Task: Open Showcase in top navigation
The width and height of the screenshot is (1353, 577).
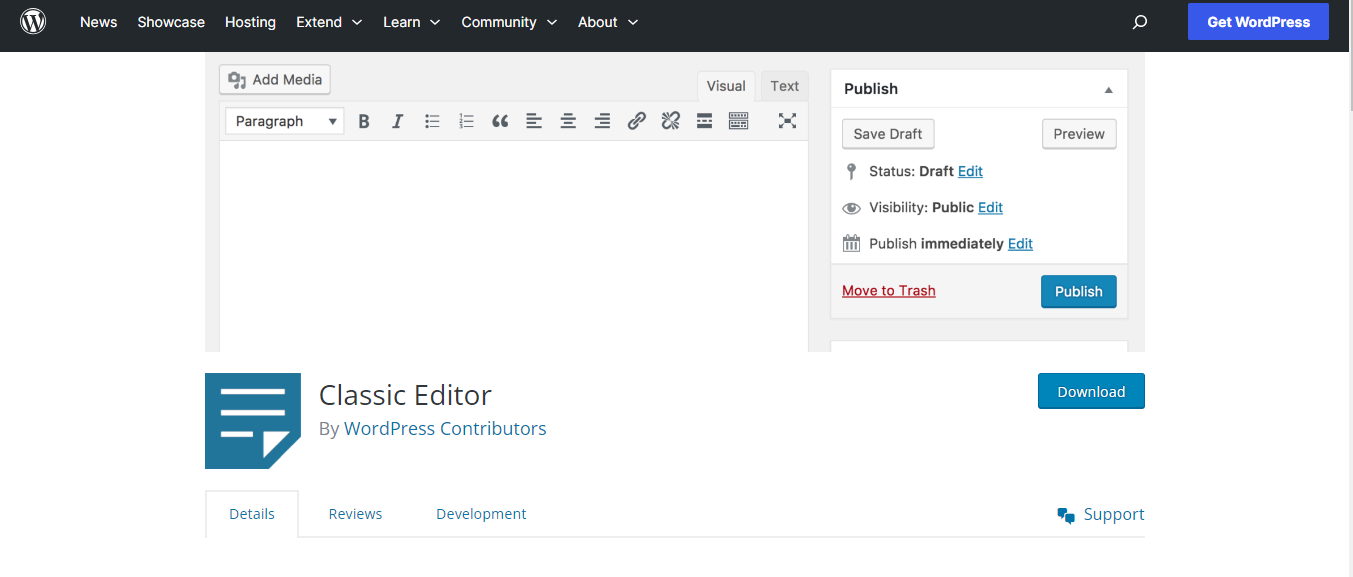Action: (x=171, y=22)
